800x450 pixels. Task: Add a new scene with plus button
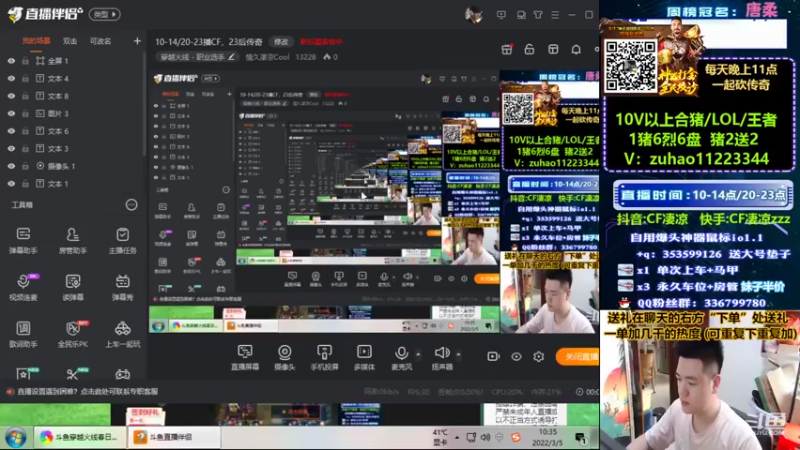pos(137,41)
